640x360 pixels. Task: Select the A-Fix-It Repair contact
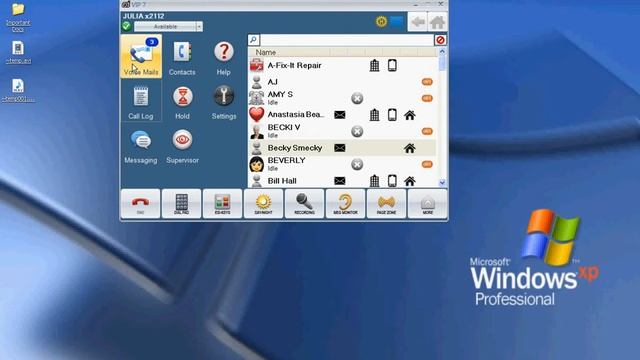pos(342,65)
